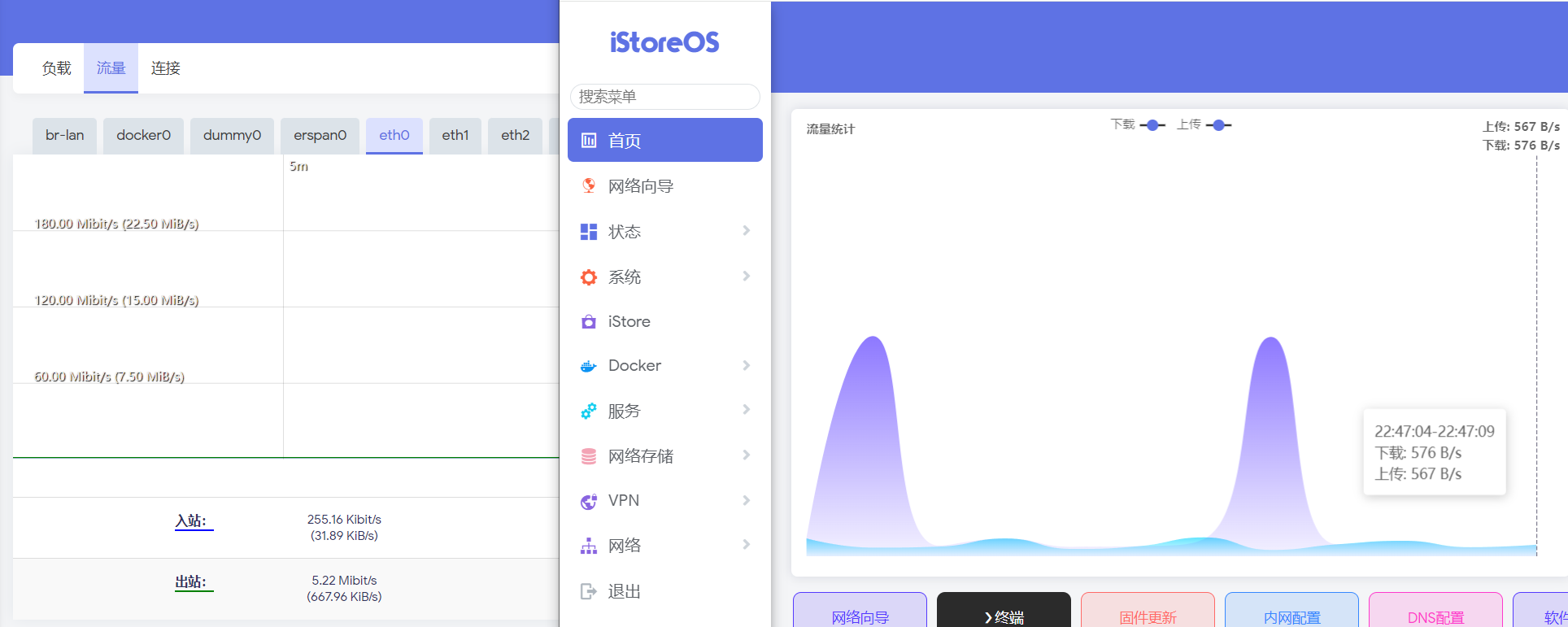The image size is (1568, 627).
Task: Select the eth0 interface tab
Action: click(x=394, y=136)
